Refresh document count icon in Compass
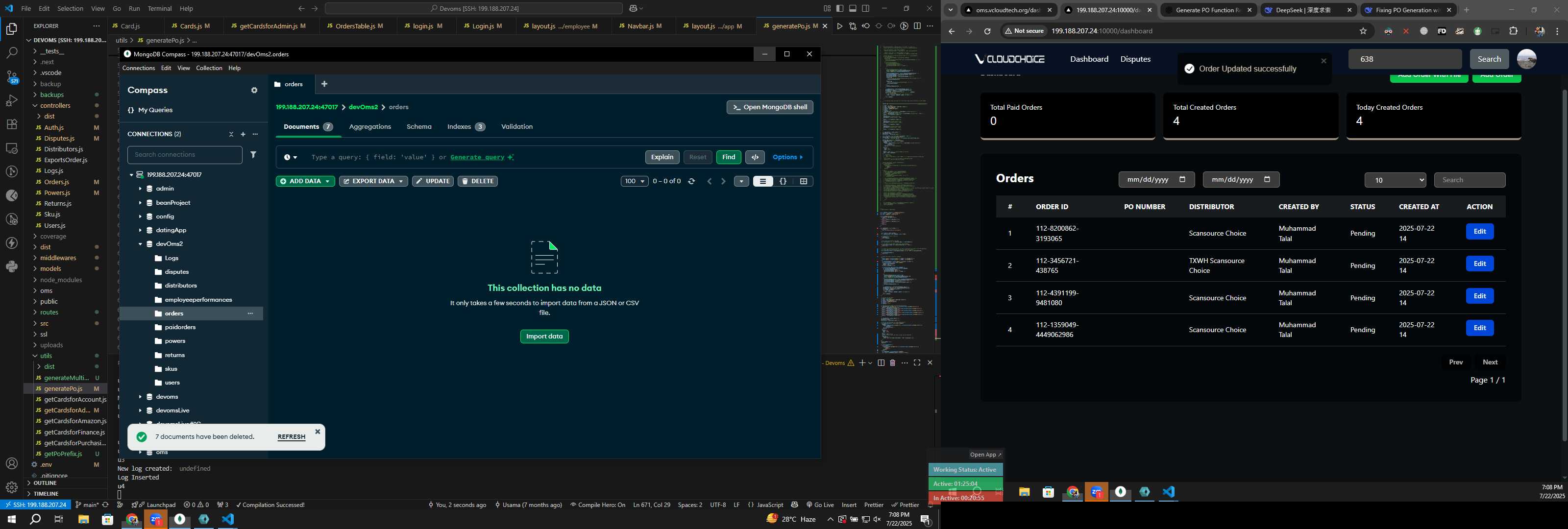This screenshot has height=529, width=1568. 691,181
